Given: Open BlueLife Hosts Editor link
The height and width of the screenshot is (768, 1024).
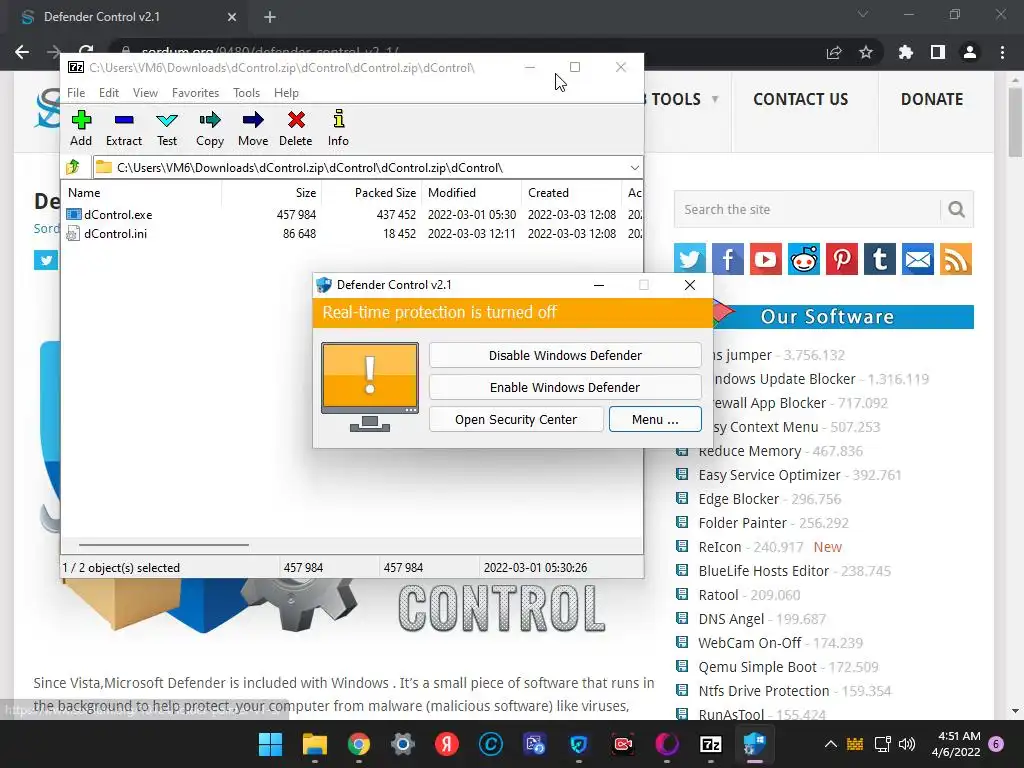Looking at the screenshot, I should (763, 571).
